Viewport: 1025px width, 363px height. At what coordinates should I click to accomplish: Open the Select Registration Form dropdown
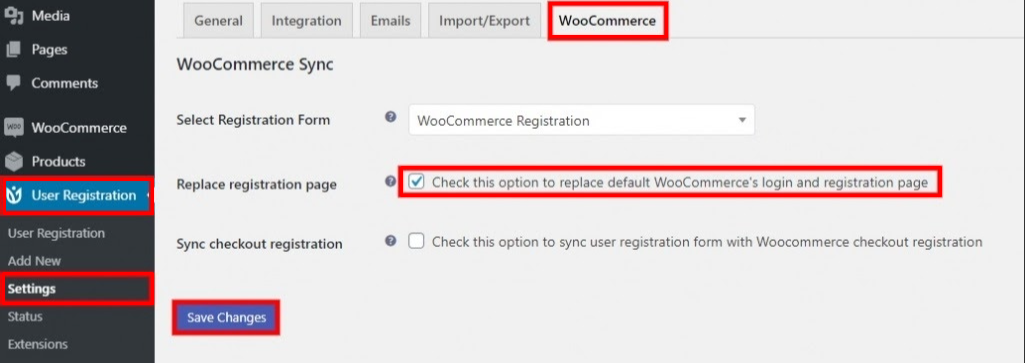[581, 120]
